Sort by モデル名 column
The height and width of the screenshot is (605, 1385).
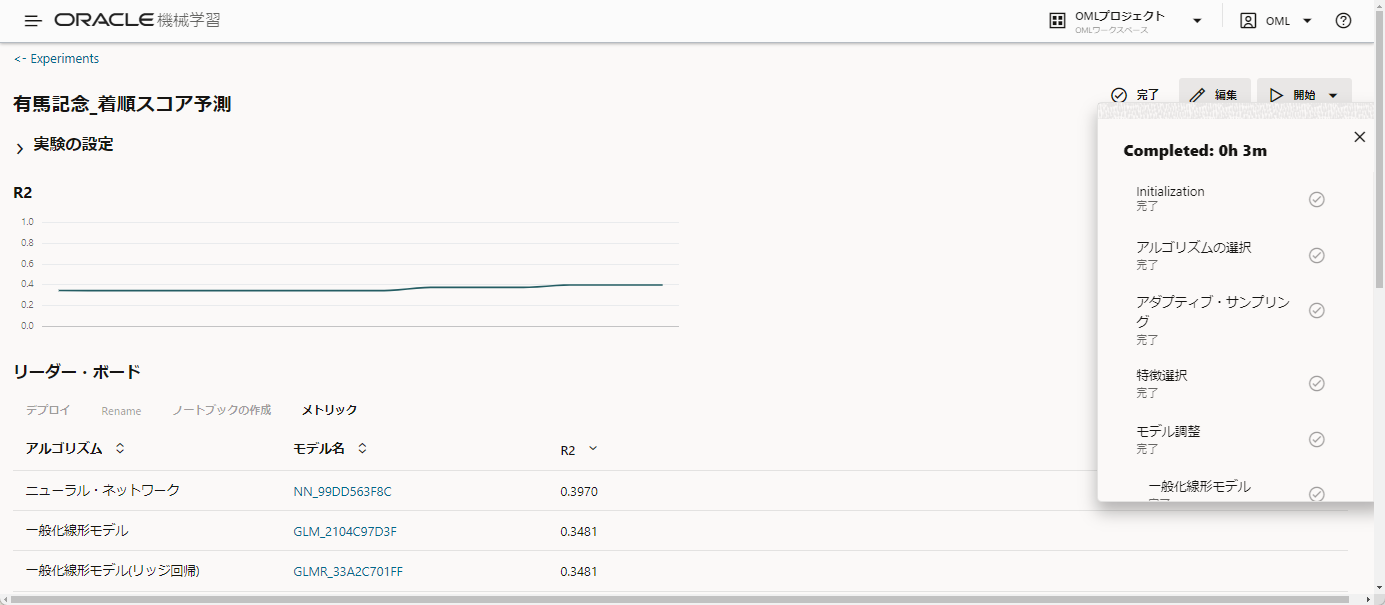point(362,449)
